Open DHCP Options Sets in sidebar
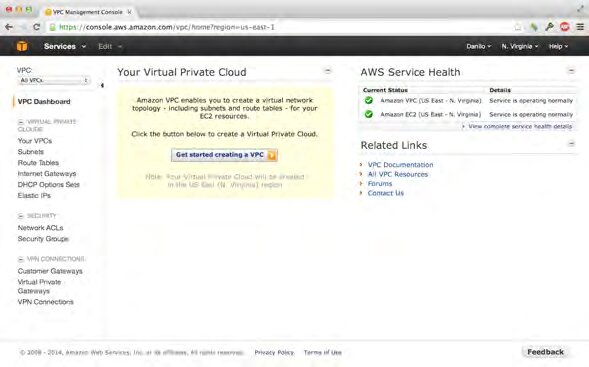This screenshot has height=367, width=589. pos(48,184)
